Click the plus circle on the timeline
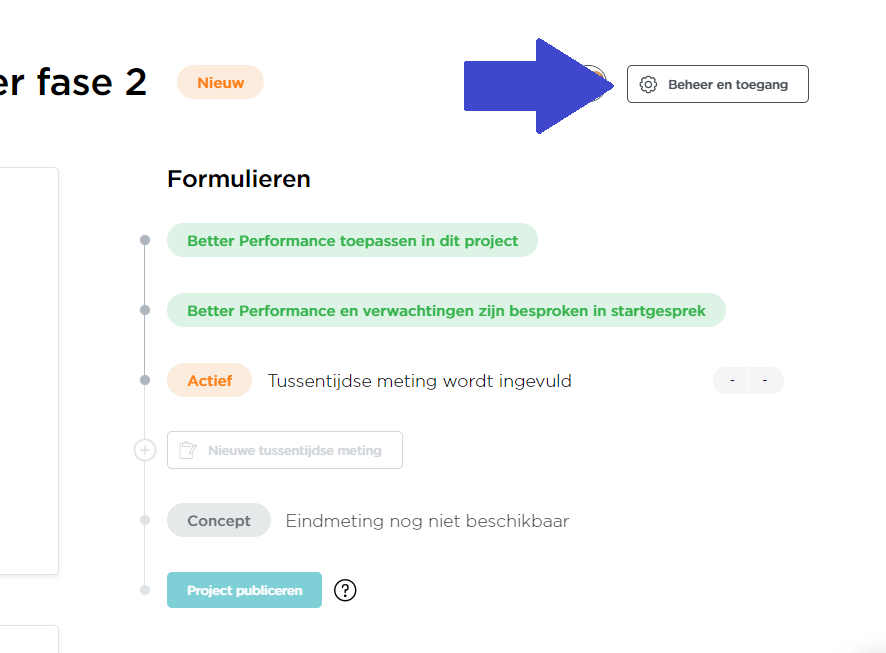Screen dimensions: 886x653 pos(145,450)
